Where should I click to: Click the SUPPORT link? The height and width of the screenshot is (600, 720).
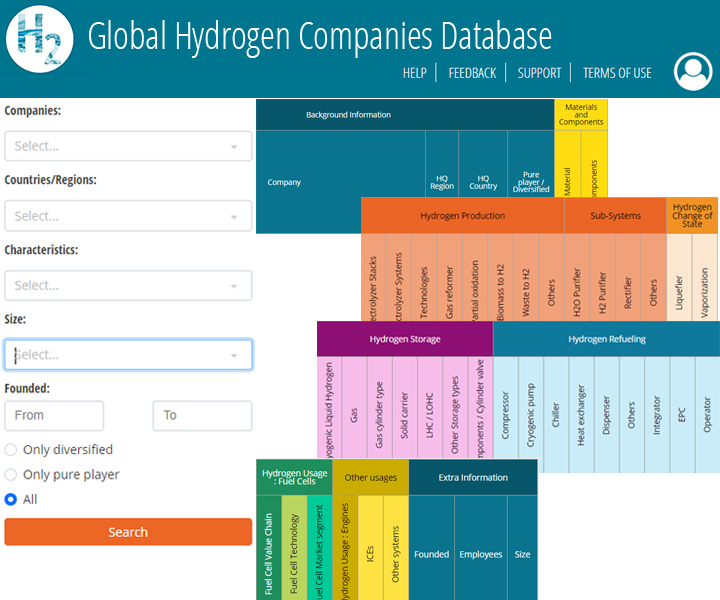click(539, 73)
